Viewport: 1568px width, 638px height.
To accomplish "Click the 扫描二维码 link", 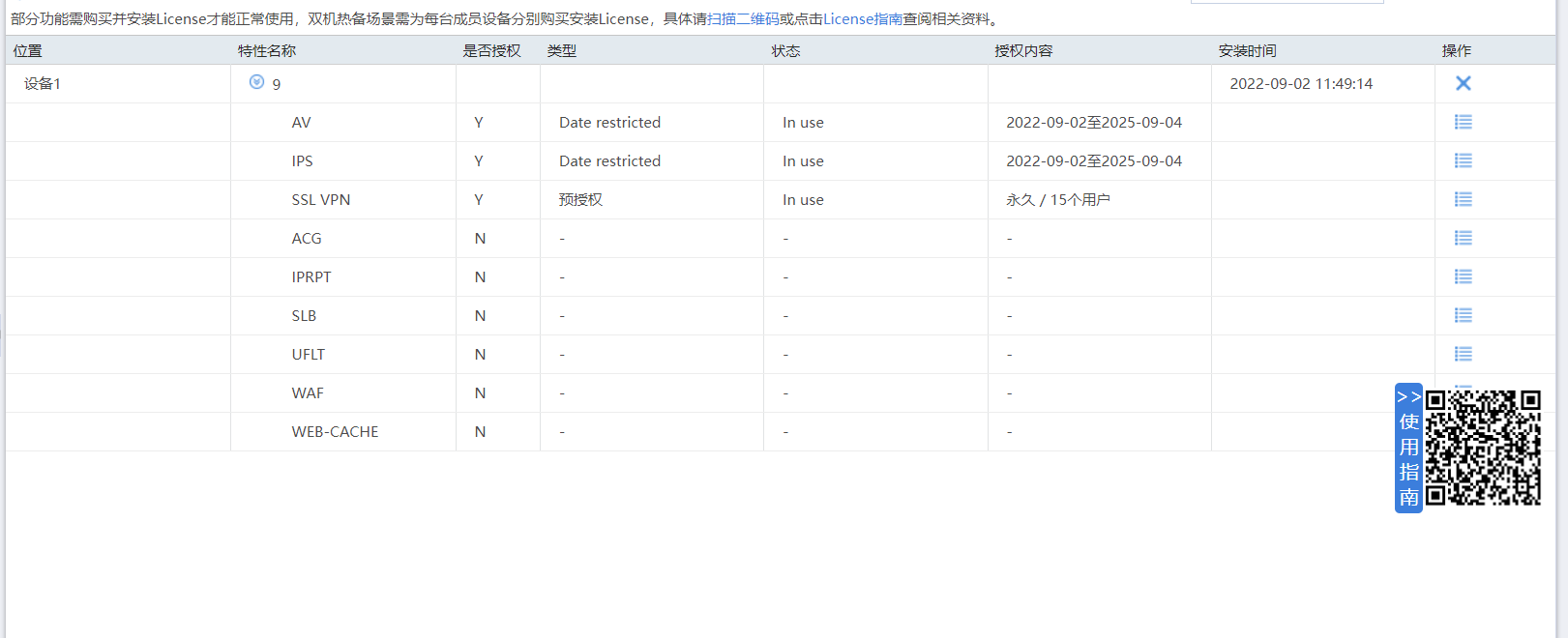I will (x=743, y=18).
